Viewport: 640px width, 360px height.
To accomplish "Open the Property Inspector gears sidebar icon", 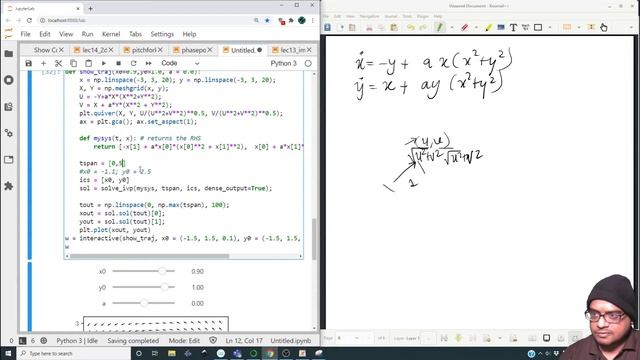I will 9,133.
